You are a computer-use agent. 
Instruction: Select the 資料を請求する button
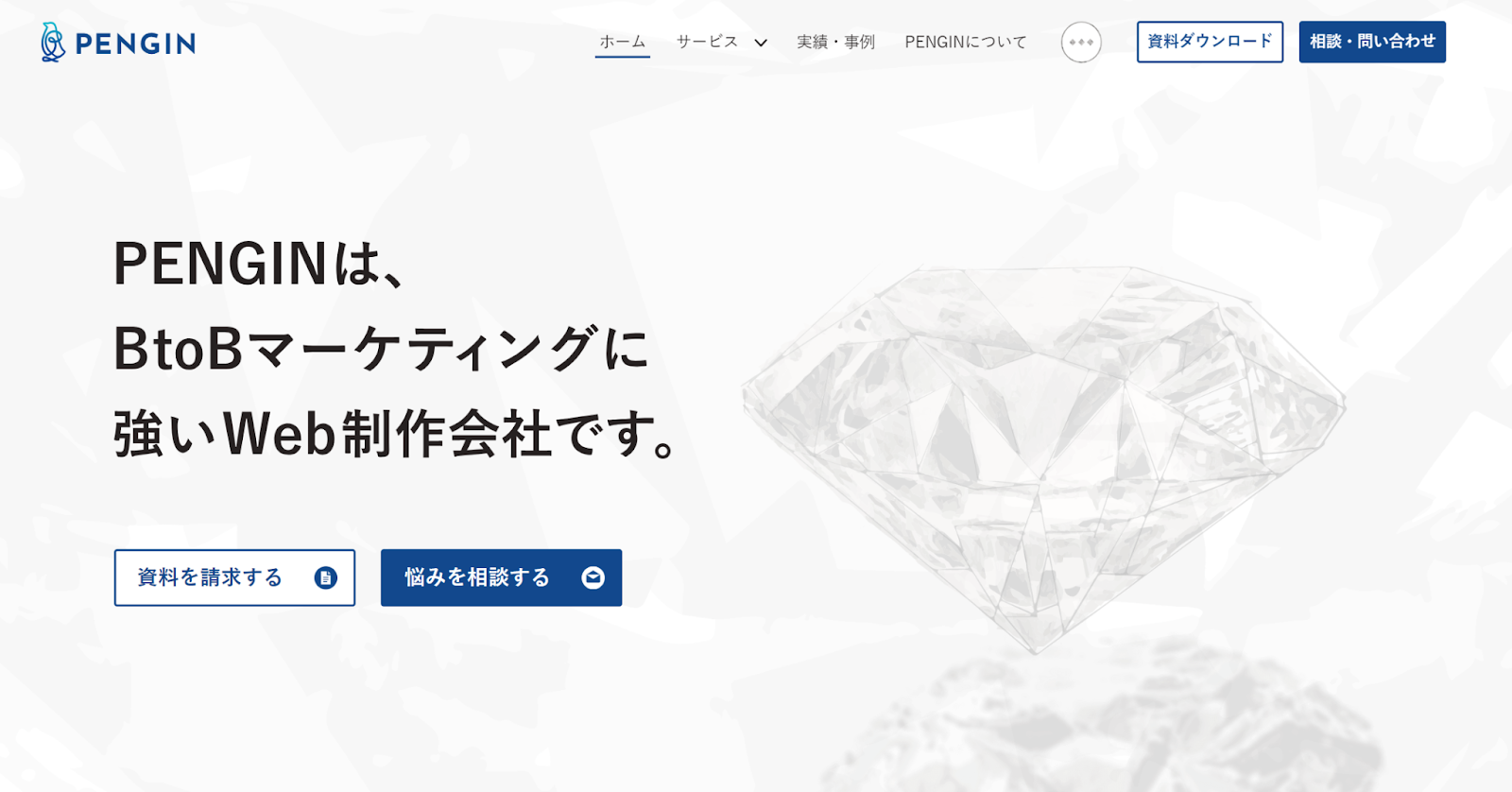coord(234,577)
